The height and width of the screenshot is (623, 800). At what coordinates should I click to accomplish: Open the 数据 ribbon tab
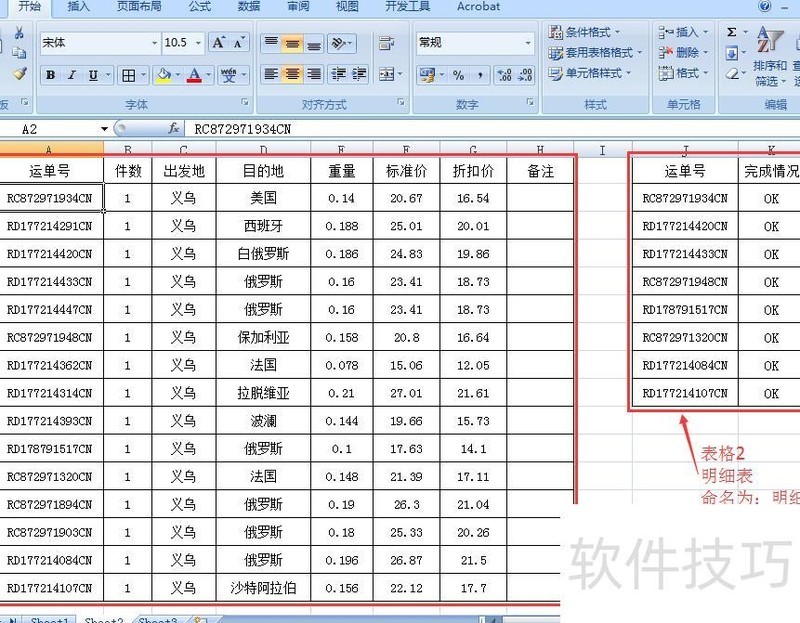tap(247, 7)
